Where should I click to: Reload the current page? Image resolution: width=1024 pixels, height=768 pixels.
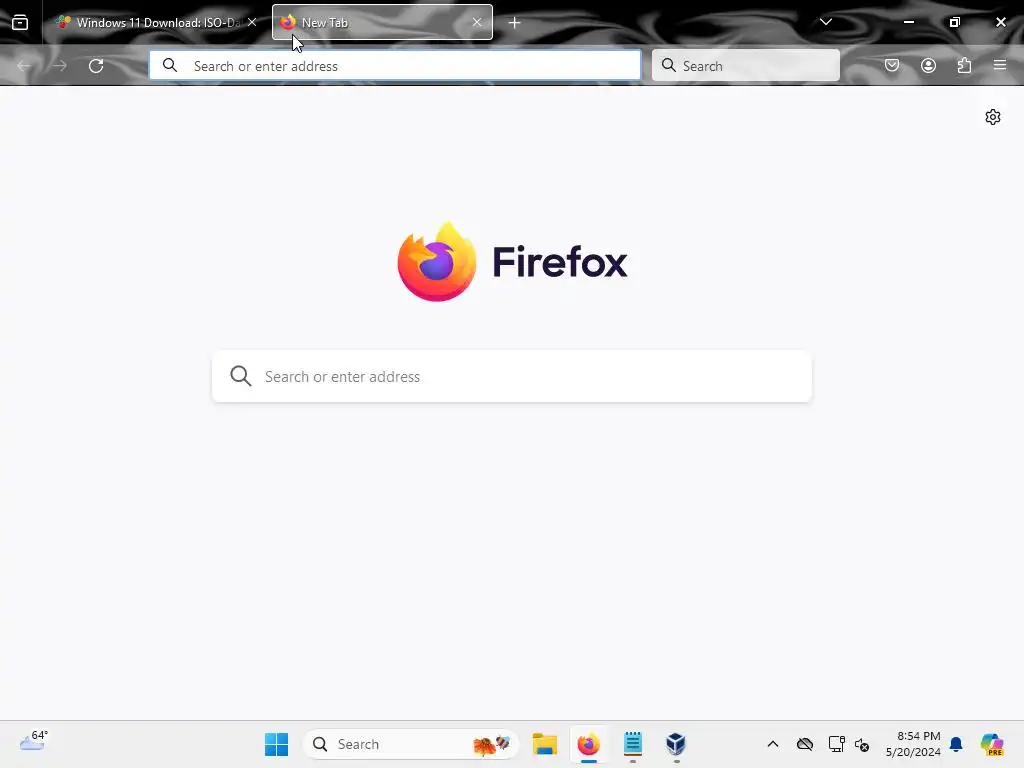[96, 66]
